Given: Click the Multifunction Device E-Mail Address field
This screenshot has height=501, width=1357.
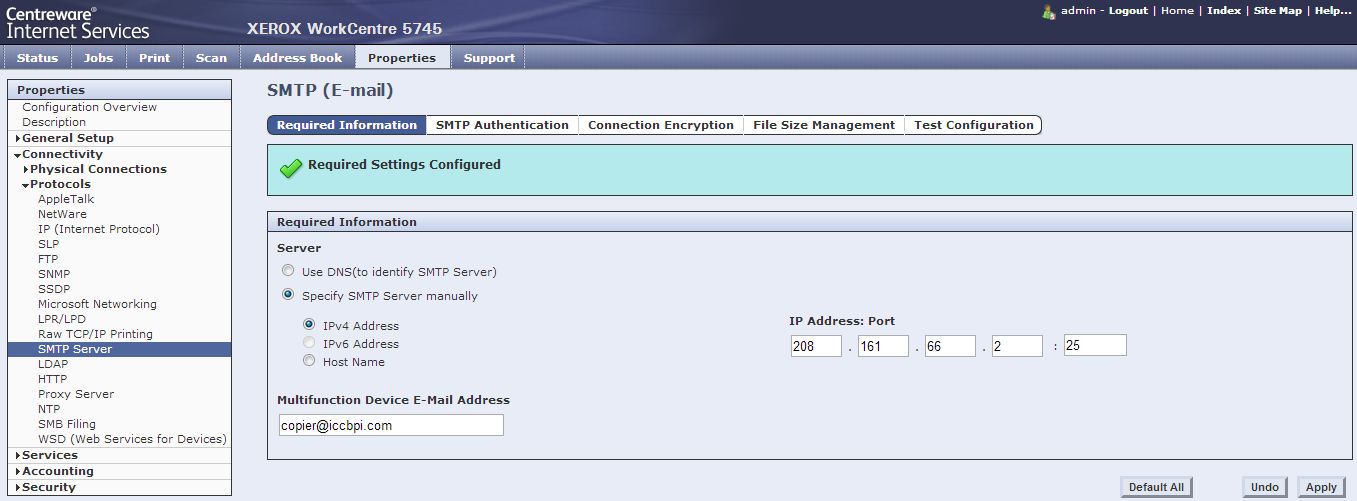Looking at the screenshot, I should [390, 425].
